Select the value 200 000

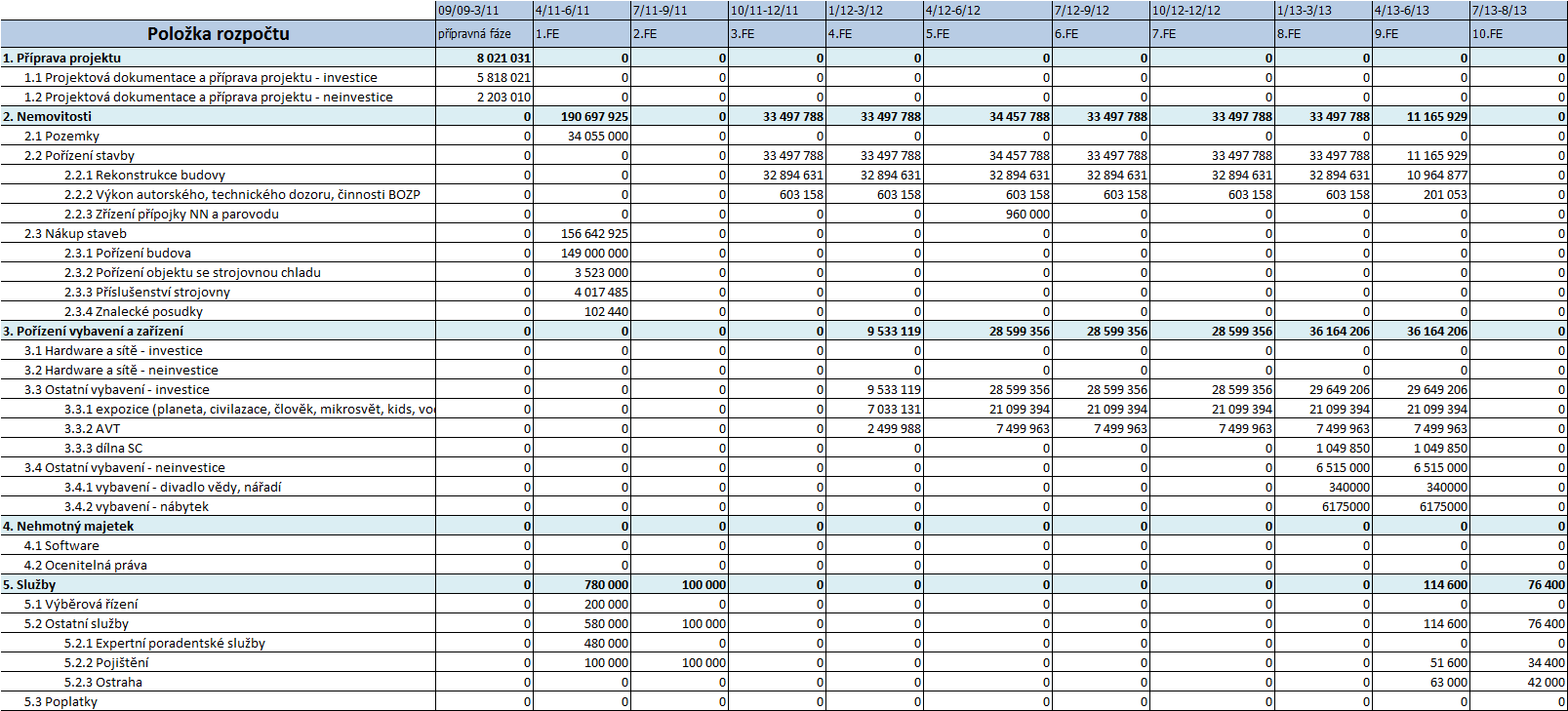point(606,604)
